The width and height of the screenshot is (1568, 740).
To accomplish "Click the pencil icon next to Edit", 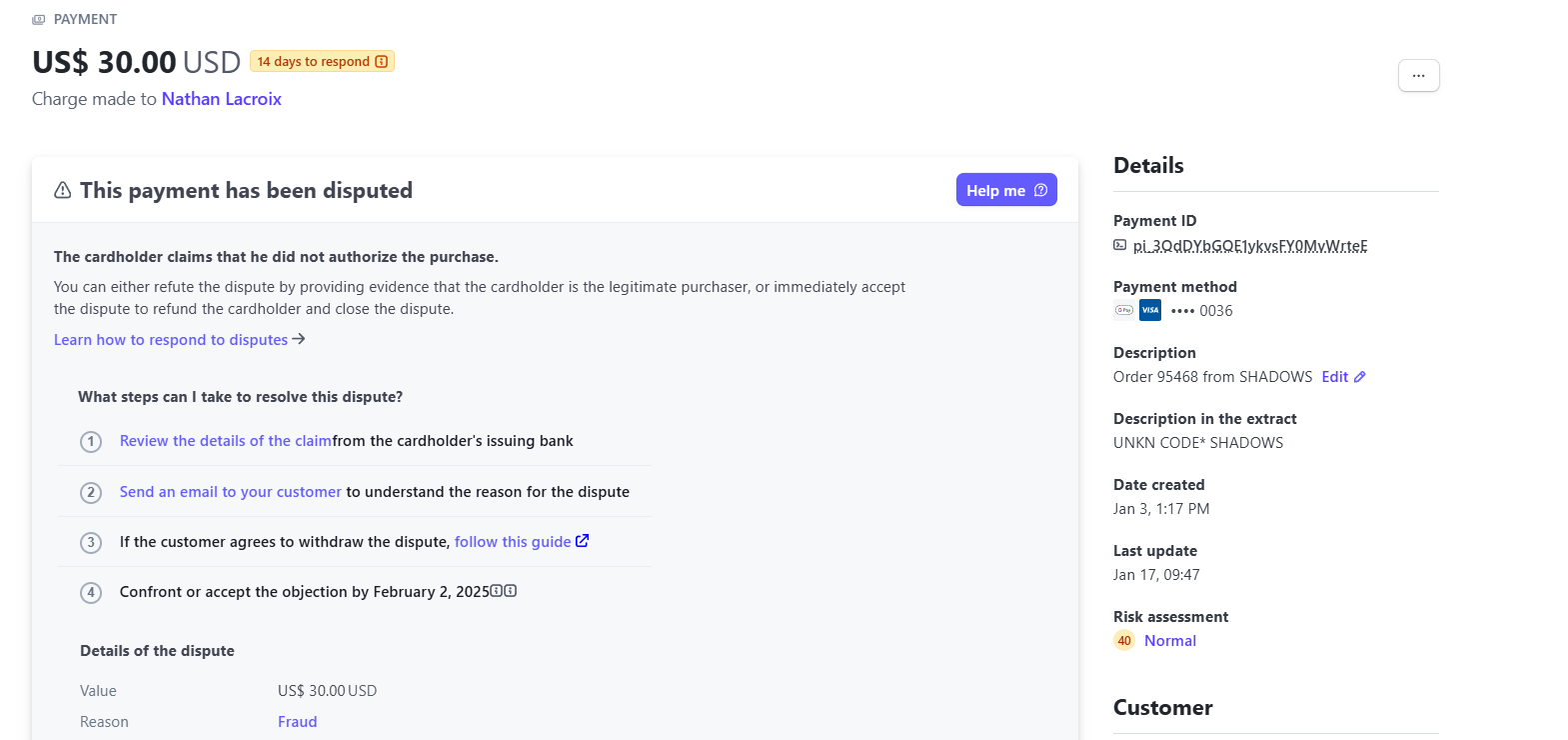I will coord(1360,377).
